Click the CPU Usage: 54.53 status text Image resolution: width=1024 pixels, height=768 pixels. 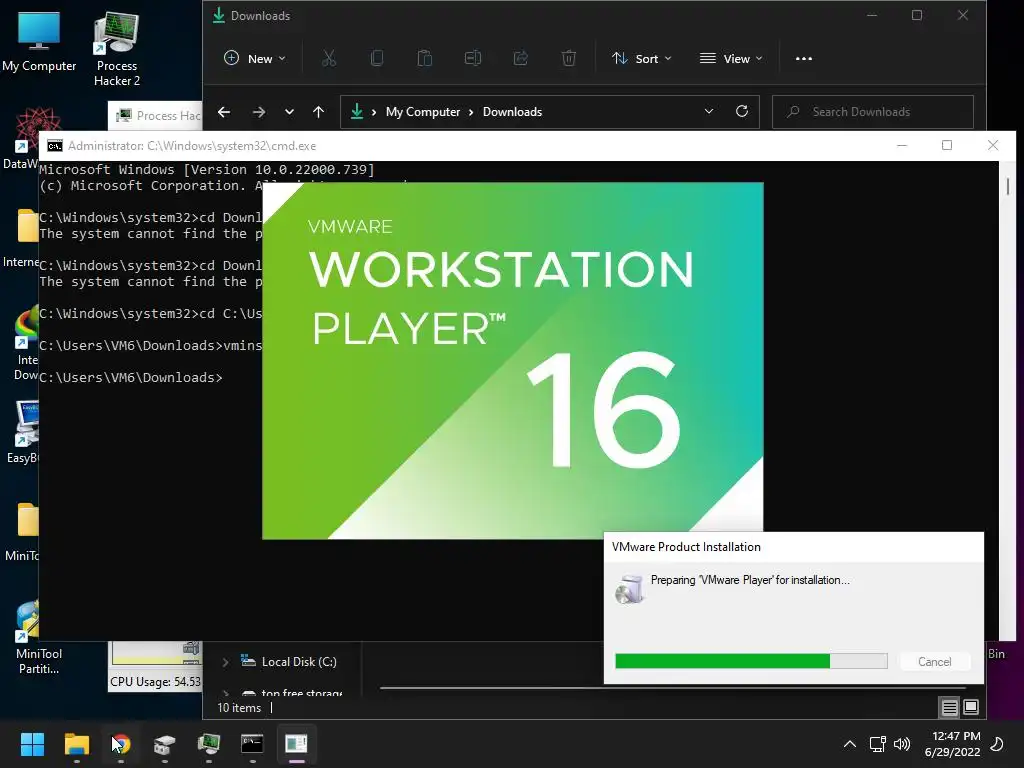coord(155,682)
